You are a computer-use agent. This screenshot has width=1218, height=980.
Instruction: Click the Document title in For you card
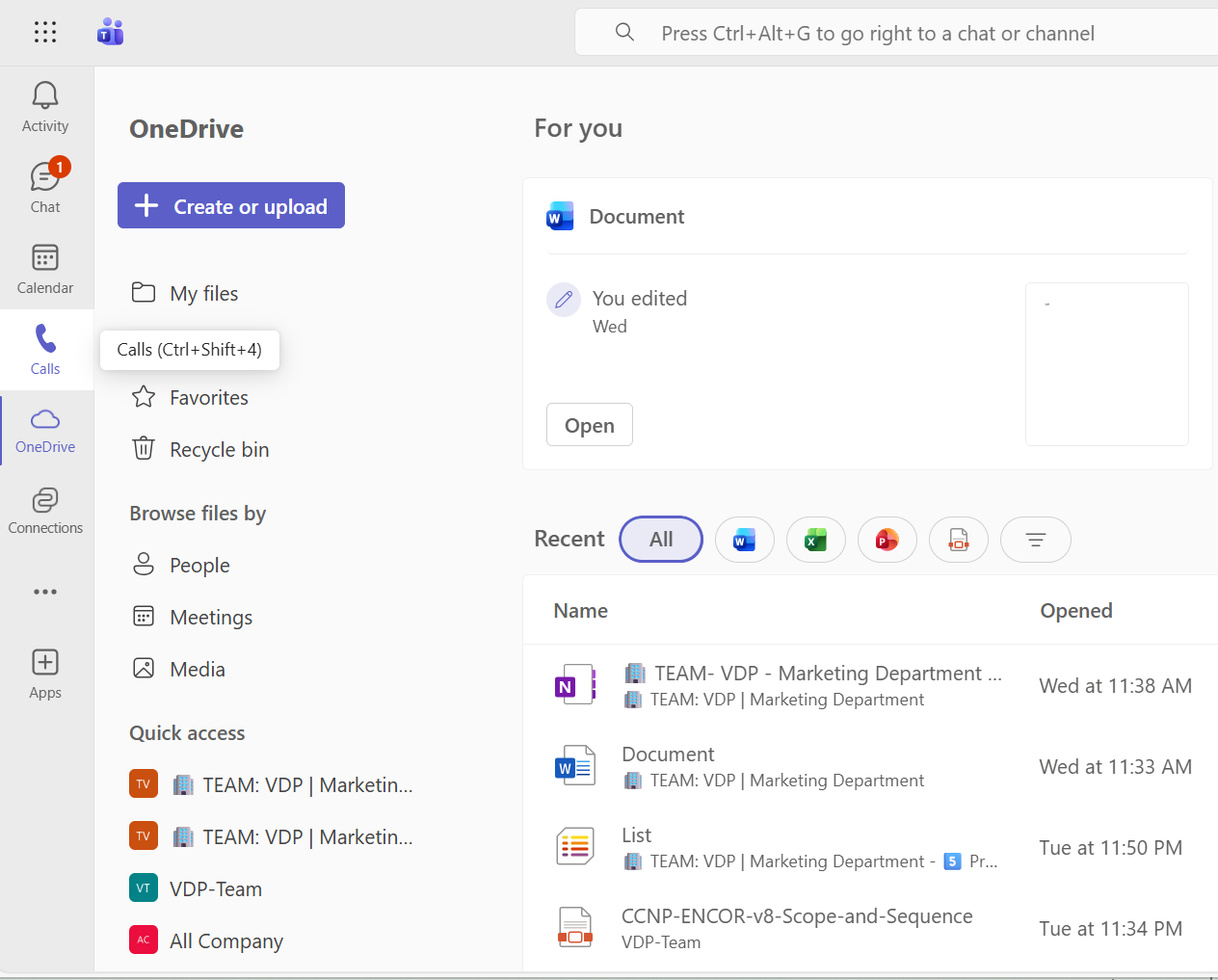(637, 217)
